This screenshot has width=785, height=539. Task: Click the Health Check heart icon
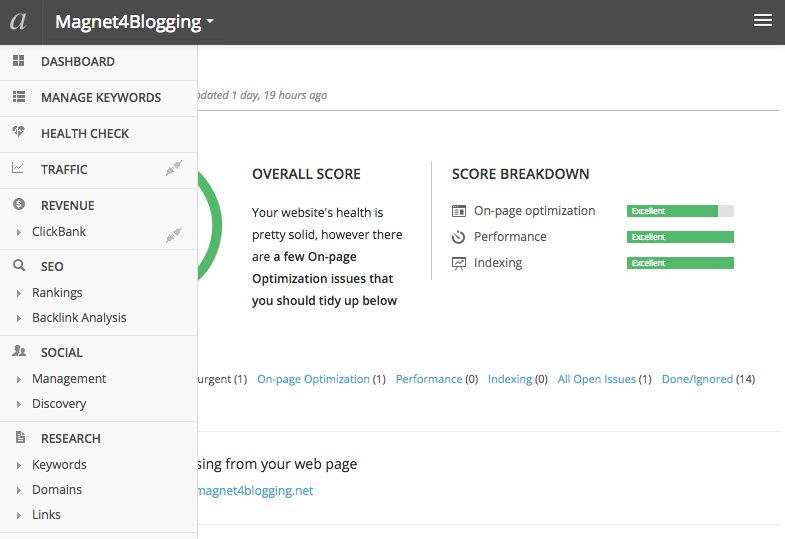tap(19, 132)
